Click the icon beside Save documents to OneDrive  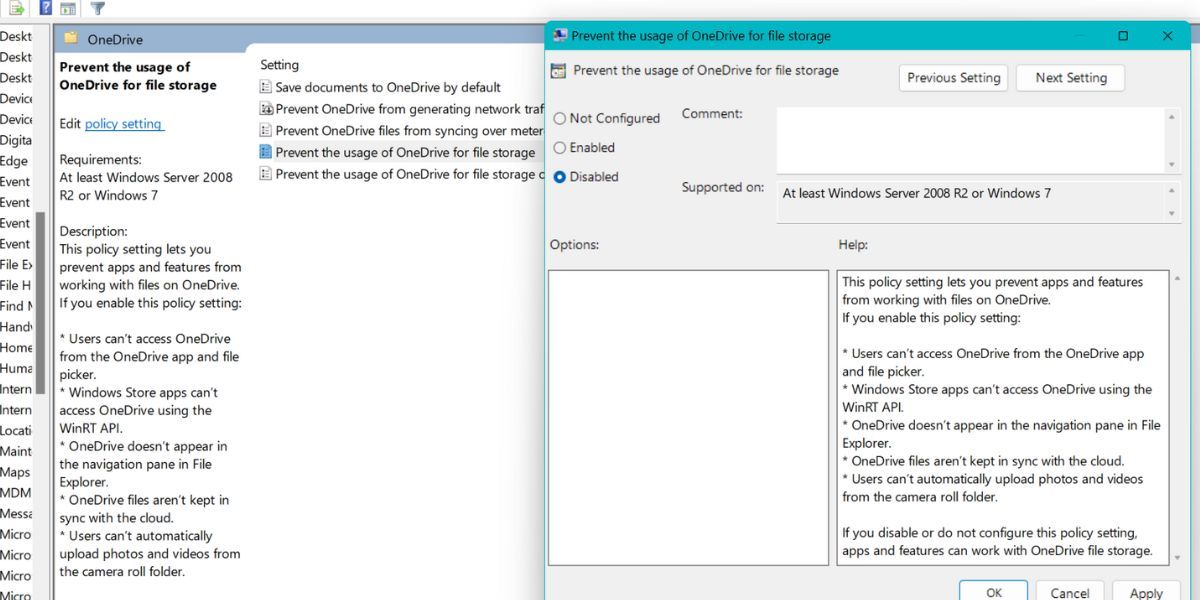(x=266, y=87)
